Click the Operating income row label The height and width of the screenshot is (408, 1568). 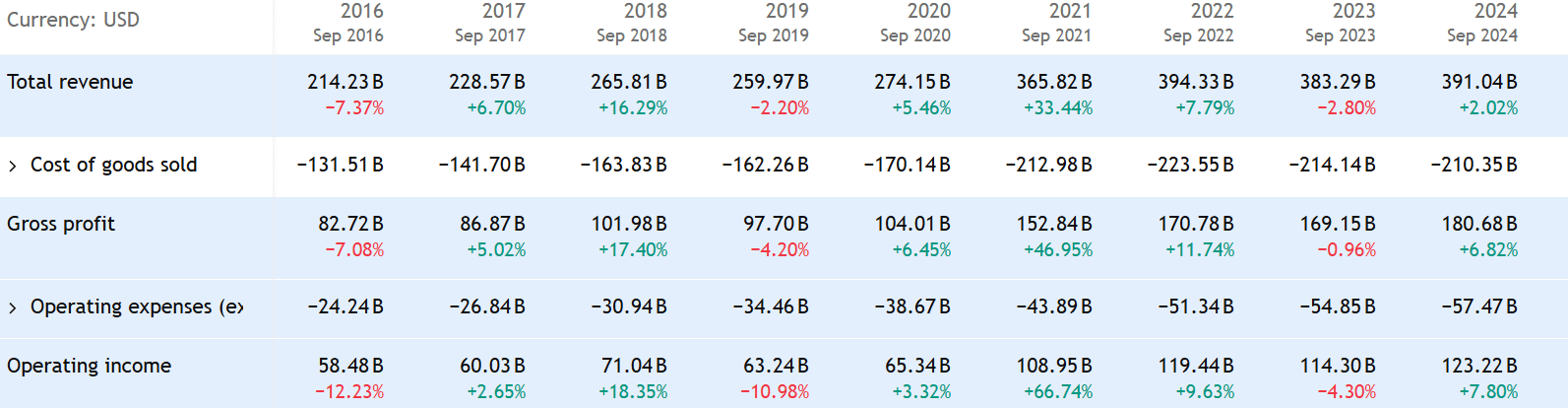coord(89,366)
